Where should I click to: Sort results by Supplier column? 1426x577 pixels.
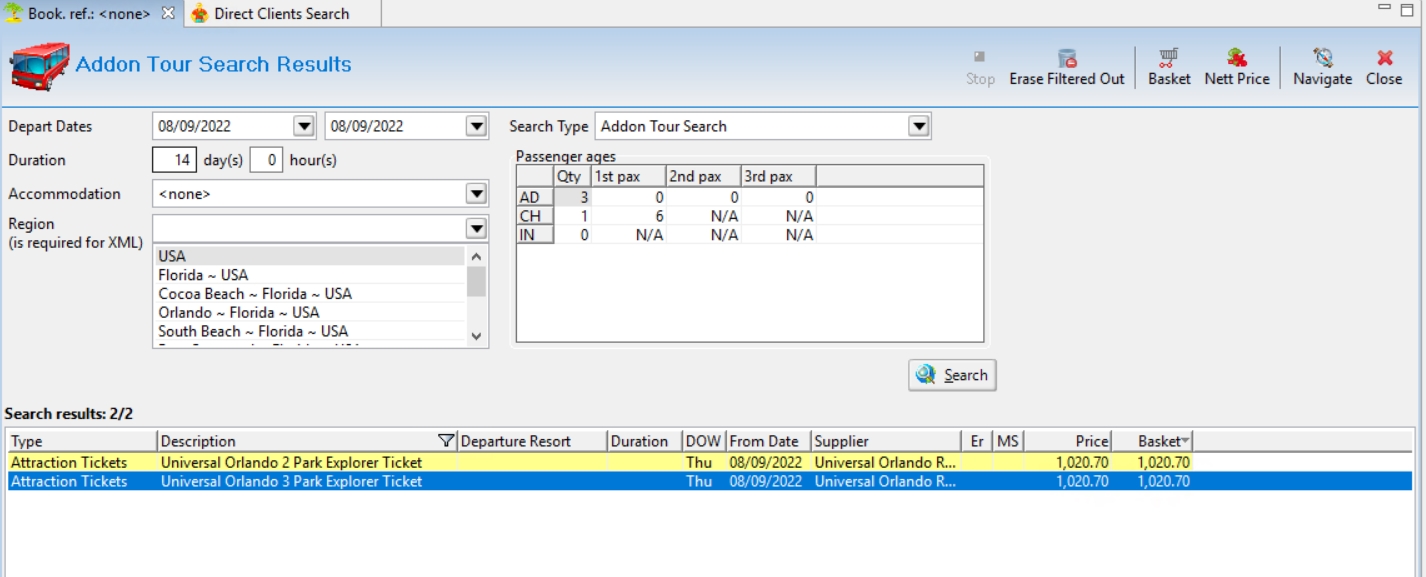pos(886,441)
